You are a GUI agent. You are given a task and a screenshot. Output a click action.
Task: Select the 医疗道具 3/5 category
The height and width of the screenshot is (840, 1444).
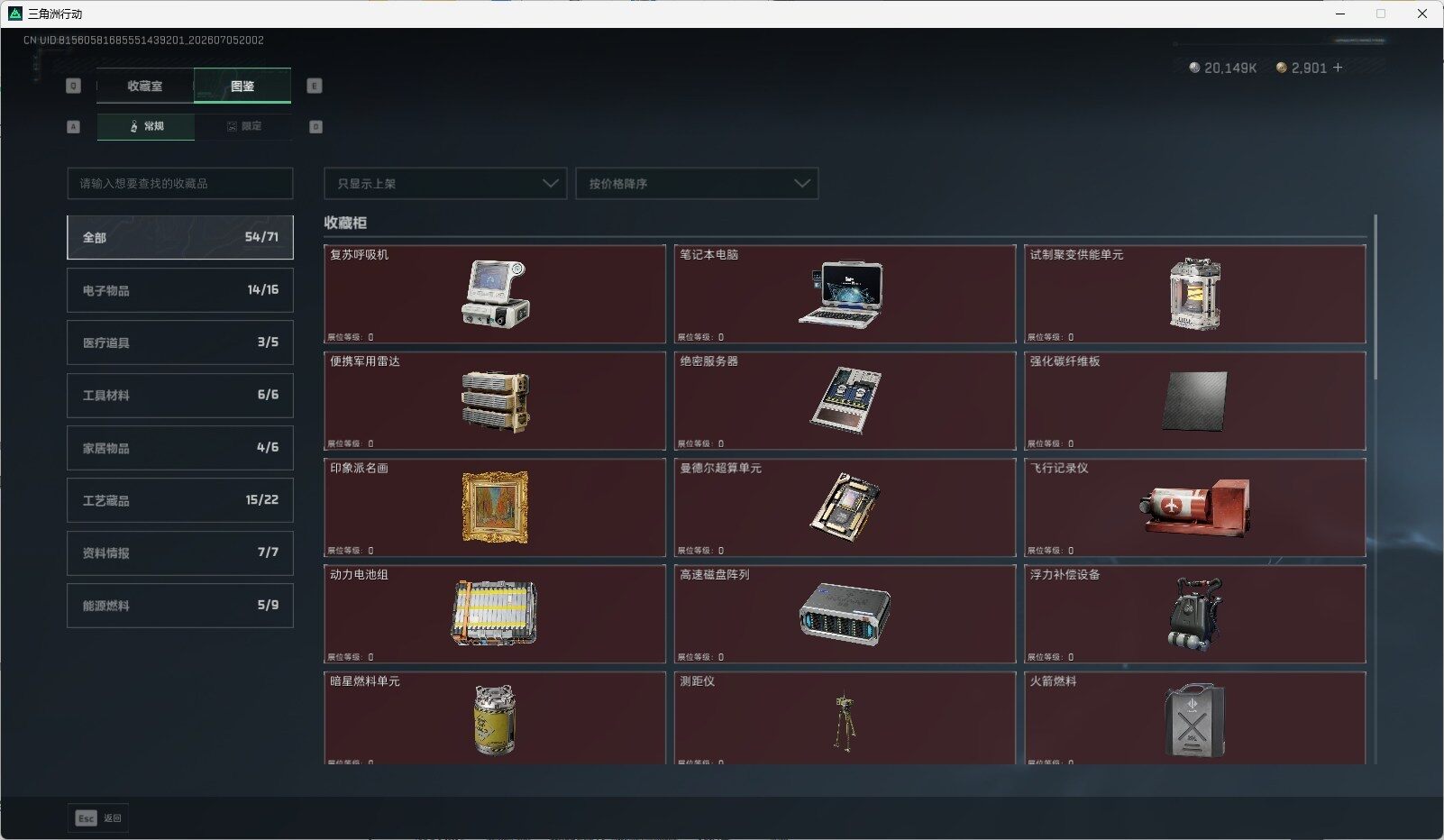(180, 342)
